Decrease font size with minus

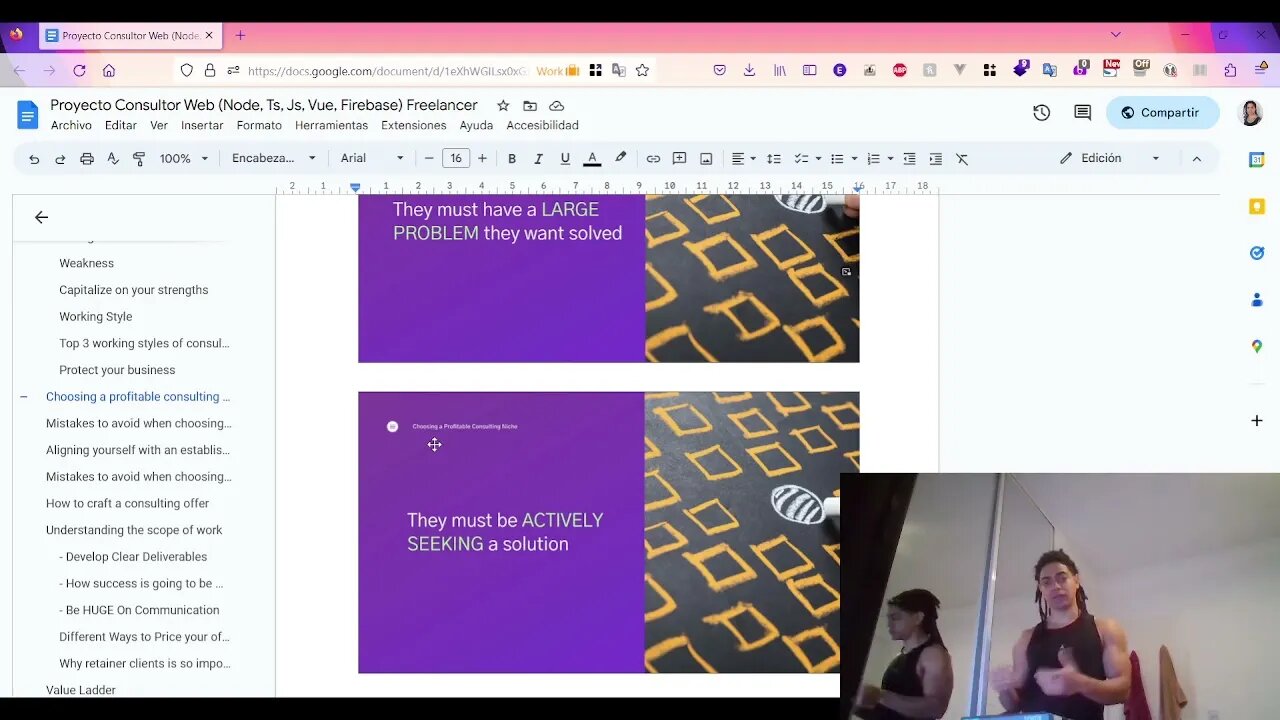[x=429, y=159]
